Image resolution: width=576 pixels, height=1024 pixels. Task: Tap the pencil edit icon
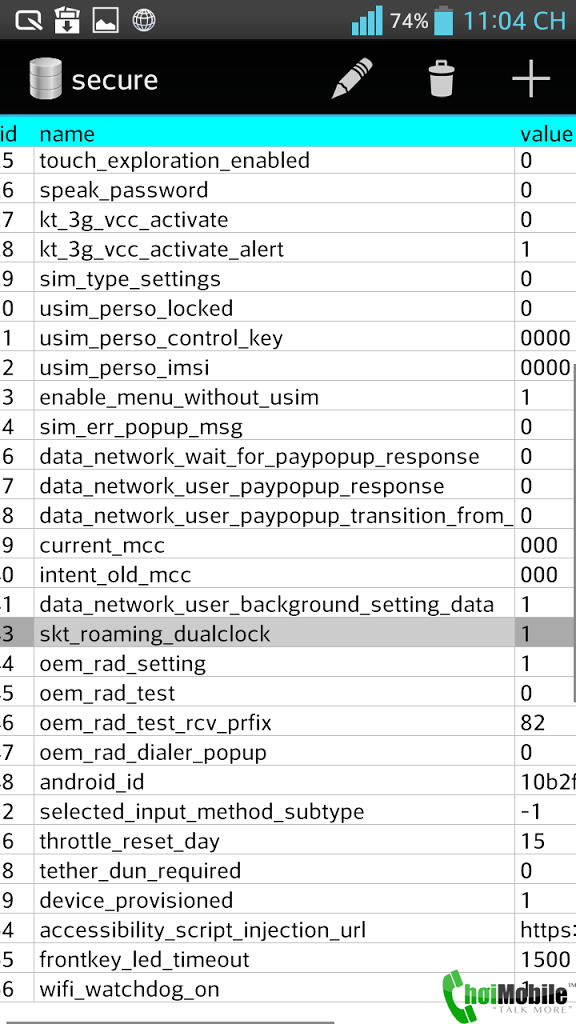pos(352,78)
